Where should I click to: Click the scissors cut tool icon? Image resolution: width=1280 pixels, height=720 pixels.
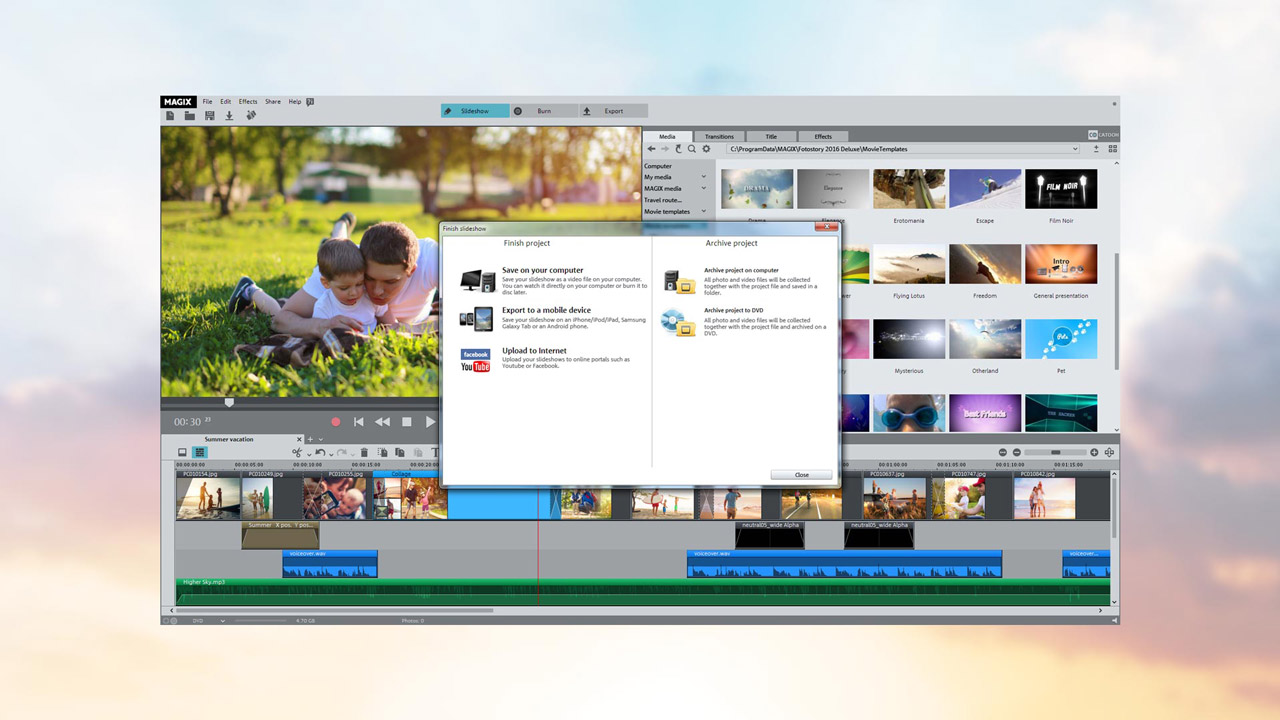tap(297, 453)
